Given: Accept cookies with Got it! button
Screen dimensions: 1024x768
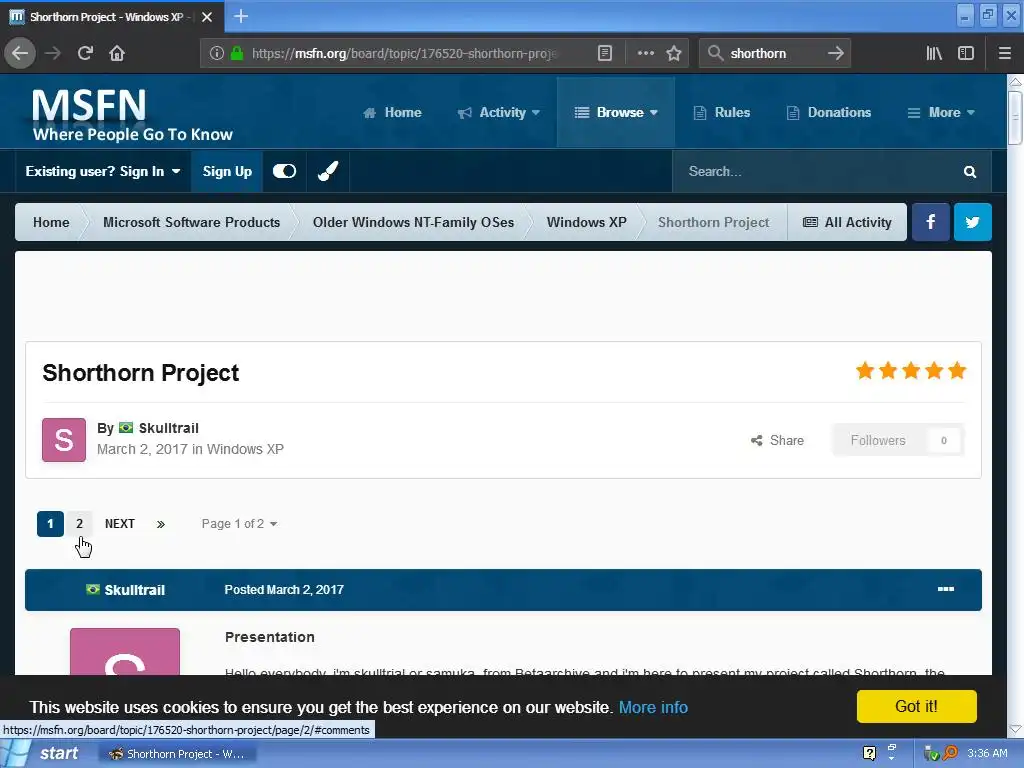Looking at the screenshot, I should (916, 706).
